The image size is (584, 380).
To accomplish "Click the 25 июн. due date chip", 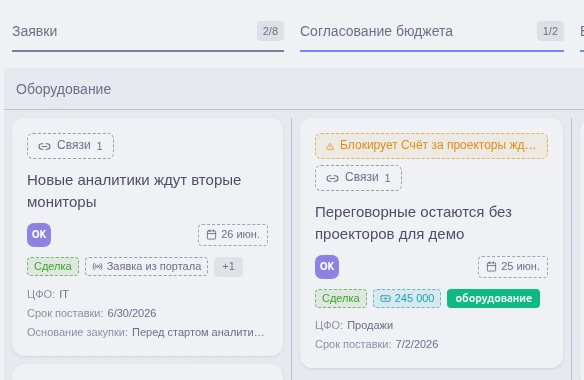I will tap(513, 267).
